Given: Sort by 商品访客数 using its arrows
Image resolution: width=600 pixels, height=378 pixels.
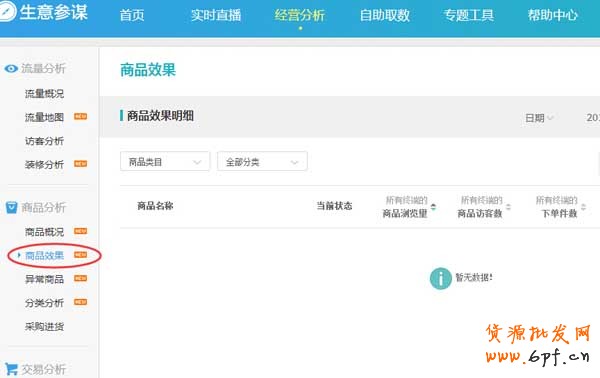Looking at the screenshot, I should (508, 207).
